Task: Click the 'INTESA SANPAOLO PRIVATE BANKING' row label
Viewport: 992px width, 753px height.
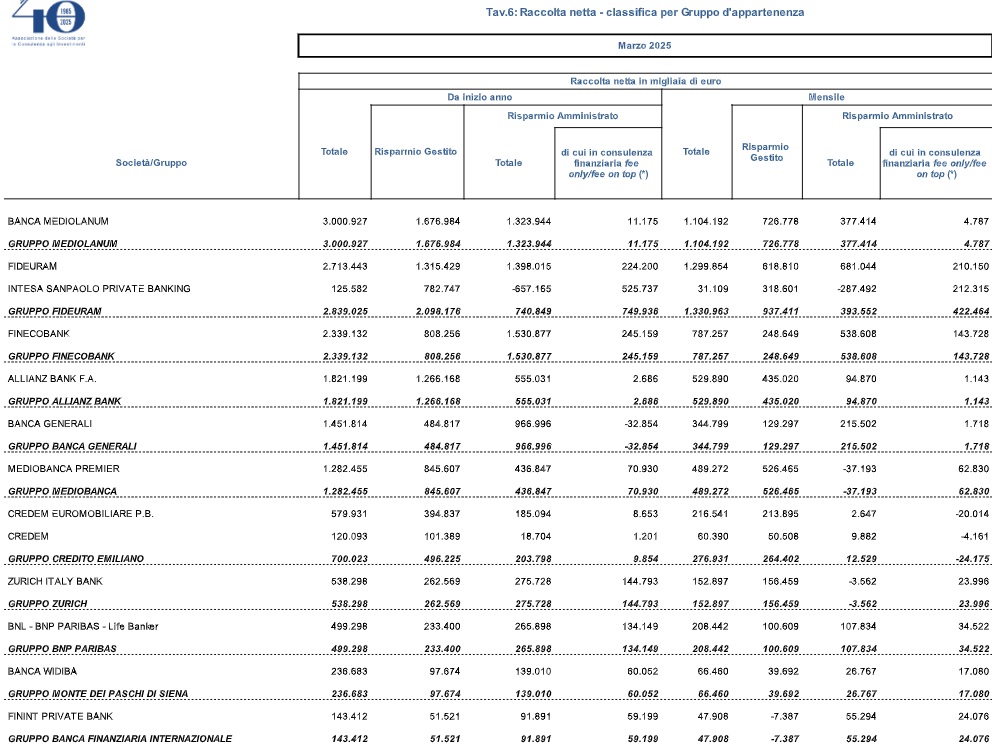Action: 99,289
